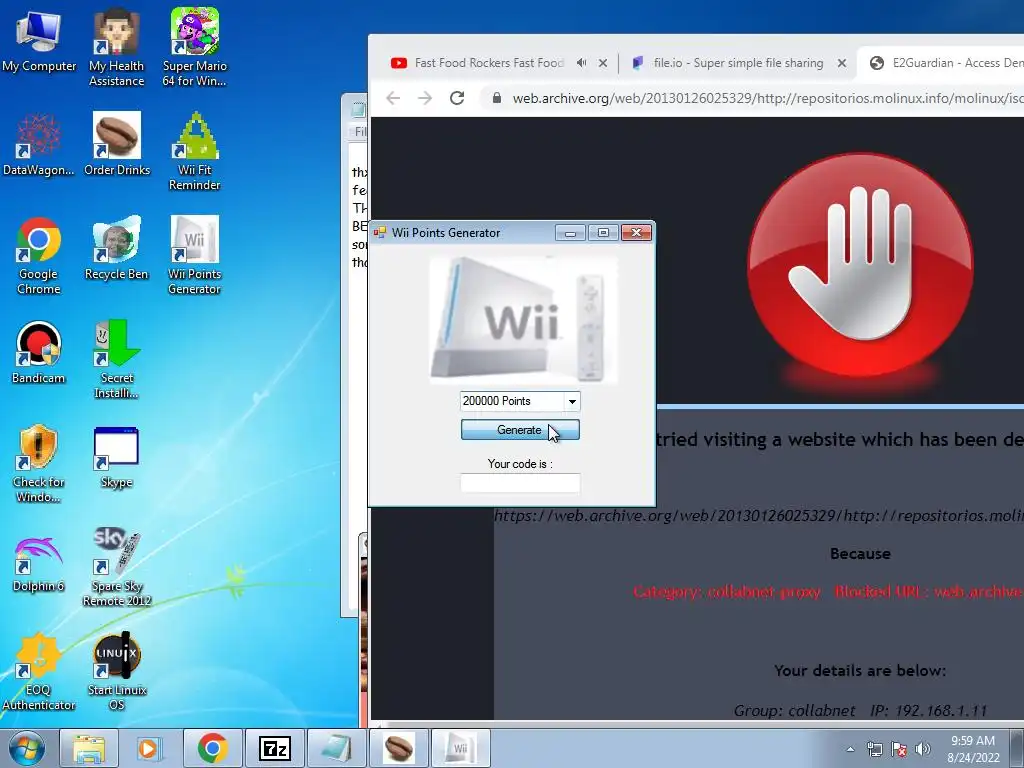
Task: Go forward in Chrome
Action: point(425,98)
